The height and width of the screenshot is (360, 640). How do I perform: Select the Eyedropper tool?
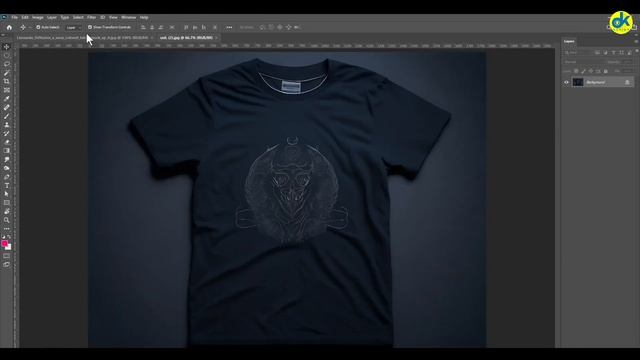[x=7, y=99]
